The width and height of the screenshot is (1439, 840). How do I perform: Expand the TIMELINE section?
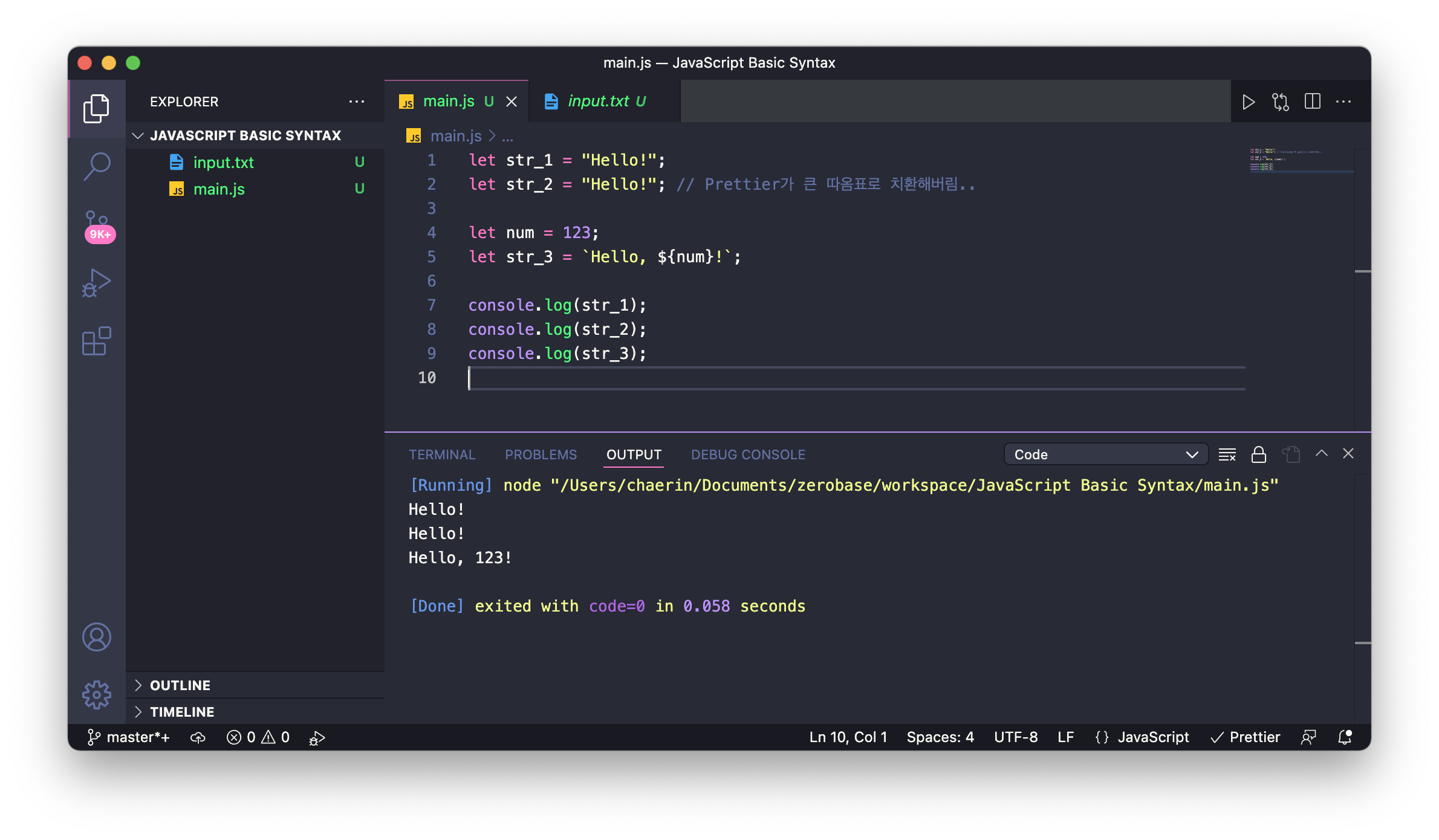pos(181,712)
